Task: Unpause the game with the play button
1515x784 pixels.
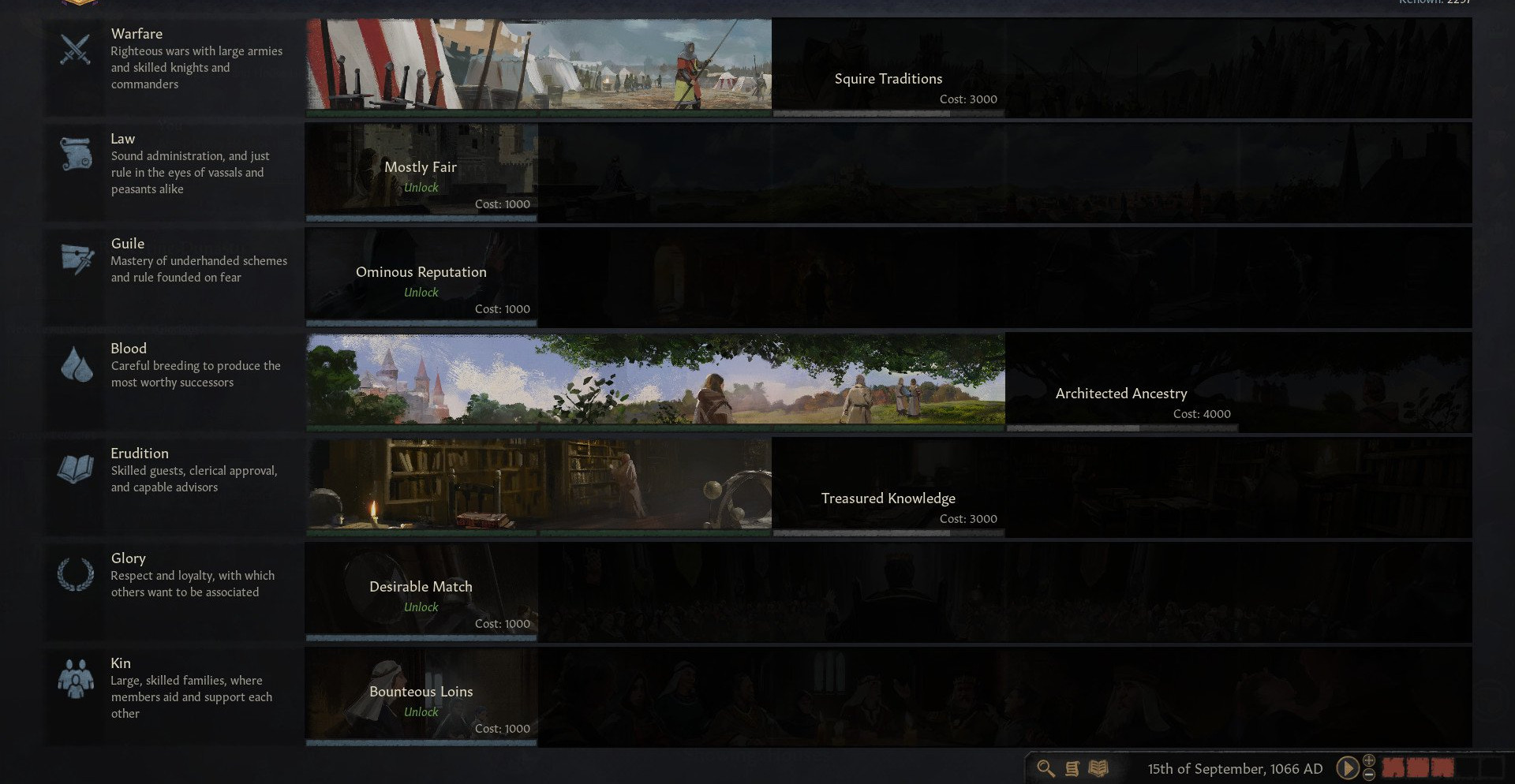Action: tap(1347, 767)
